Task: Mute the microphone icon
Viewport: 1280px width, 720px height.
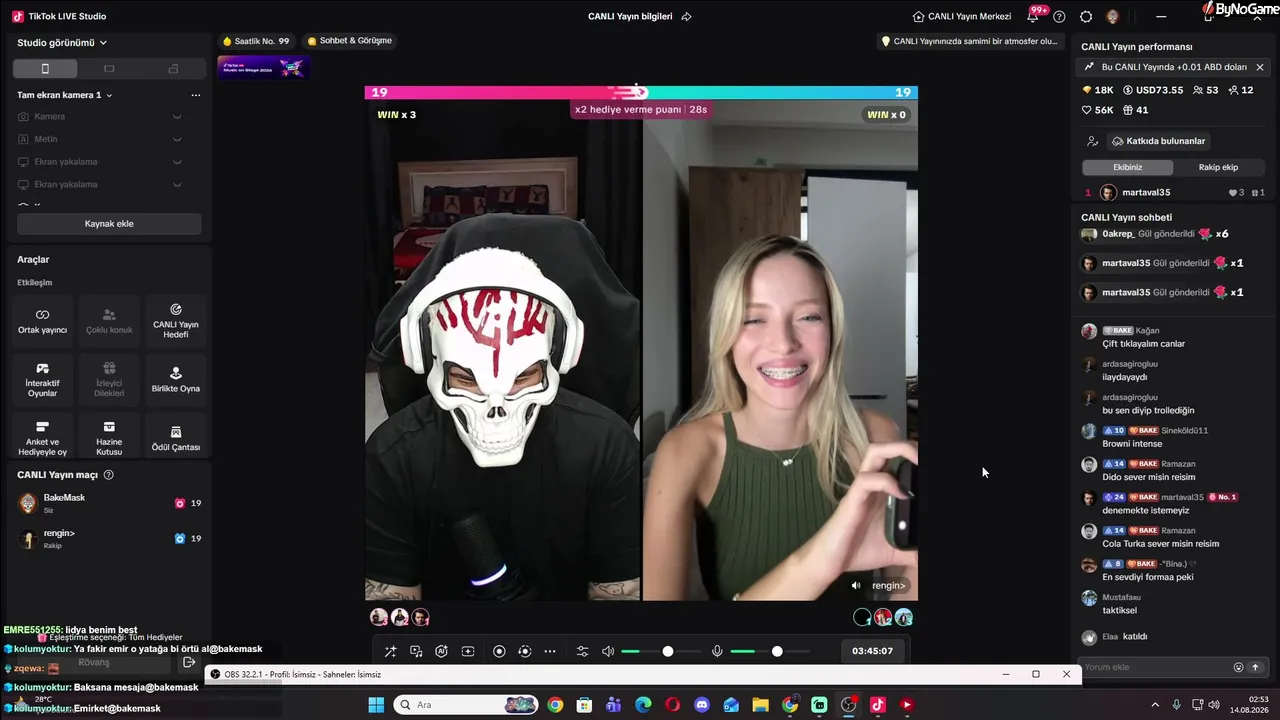Action: tap(717, 651)
